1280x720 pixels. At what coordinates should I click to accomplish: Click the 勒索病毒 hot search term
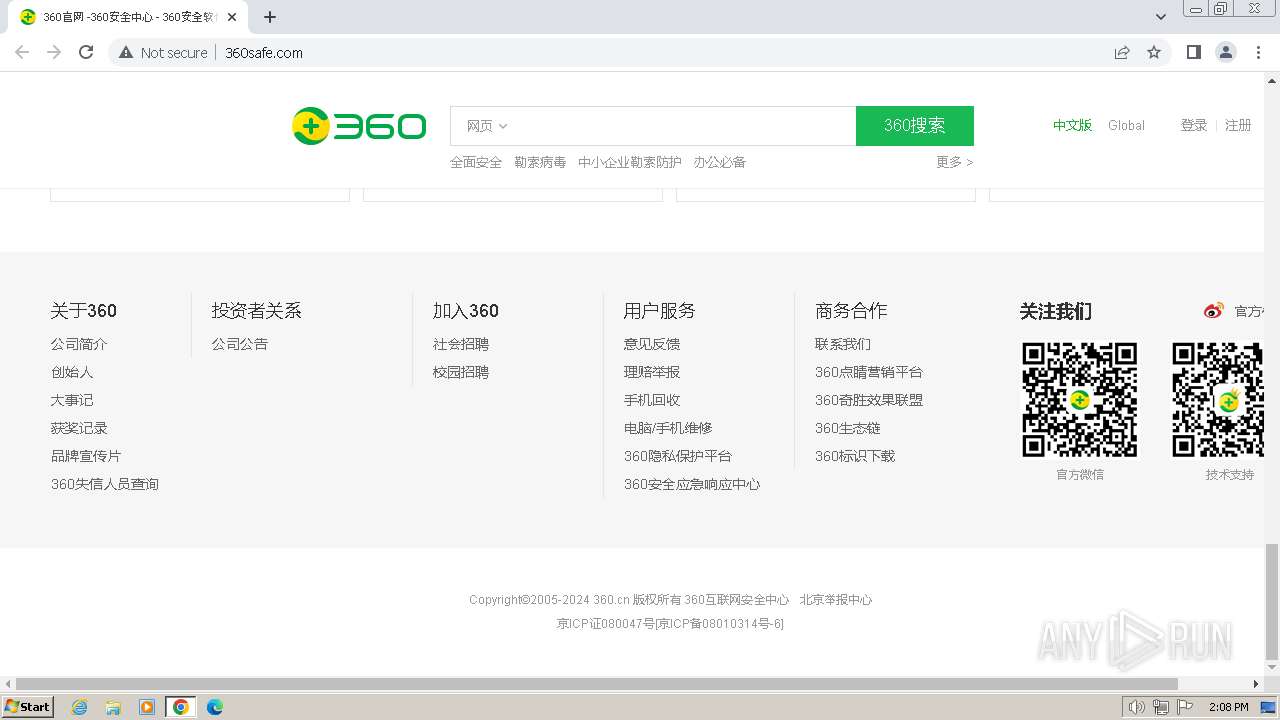coord(540,162)
